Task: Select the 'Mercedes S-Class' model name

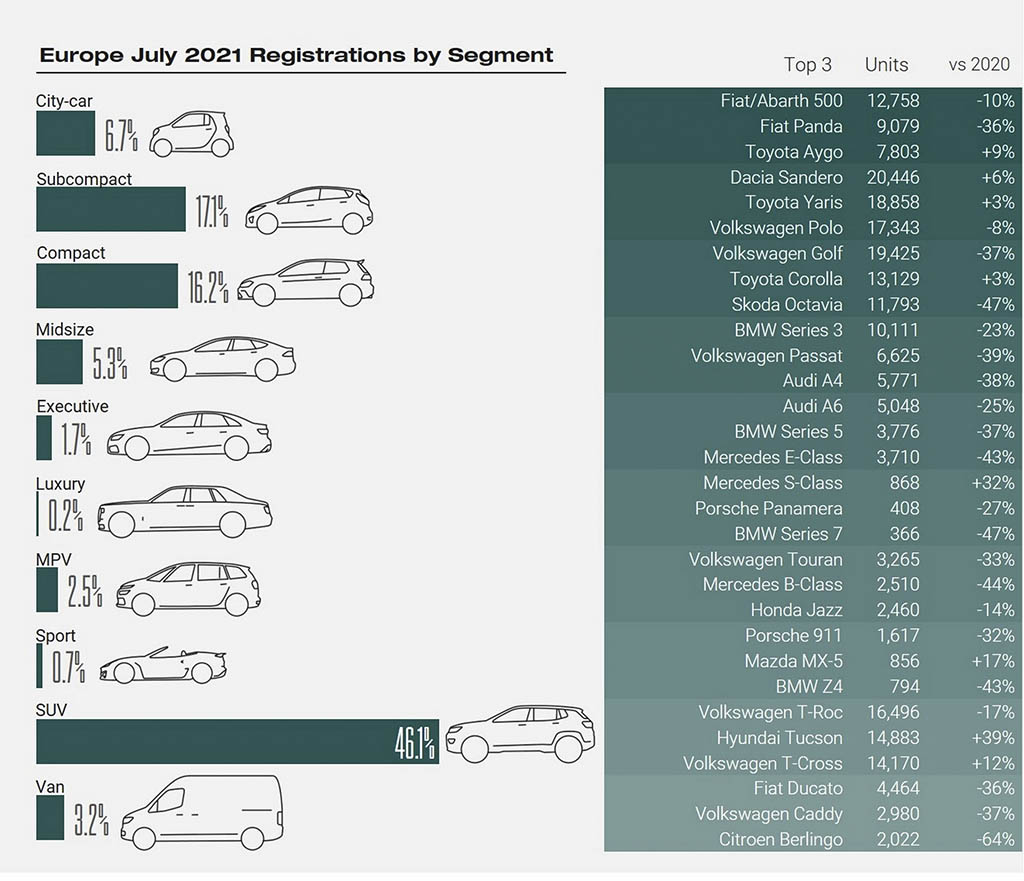Action: tap(773, 483)
